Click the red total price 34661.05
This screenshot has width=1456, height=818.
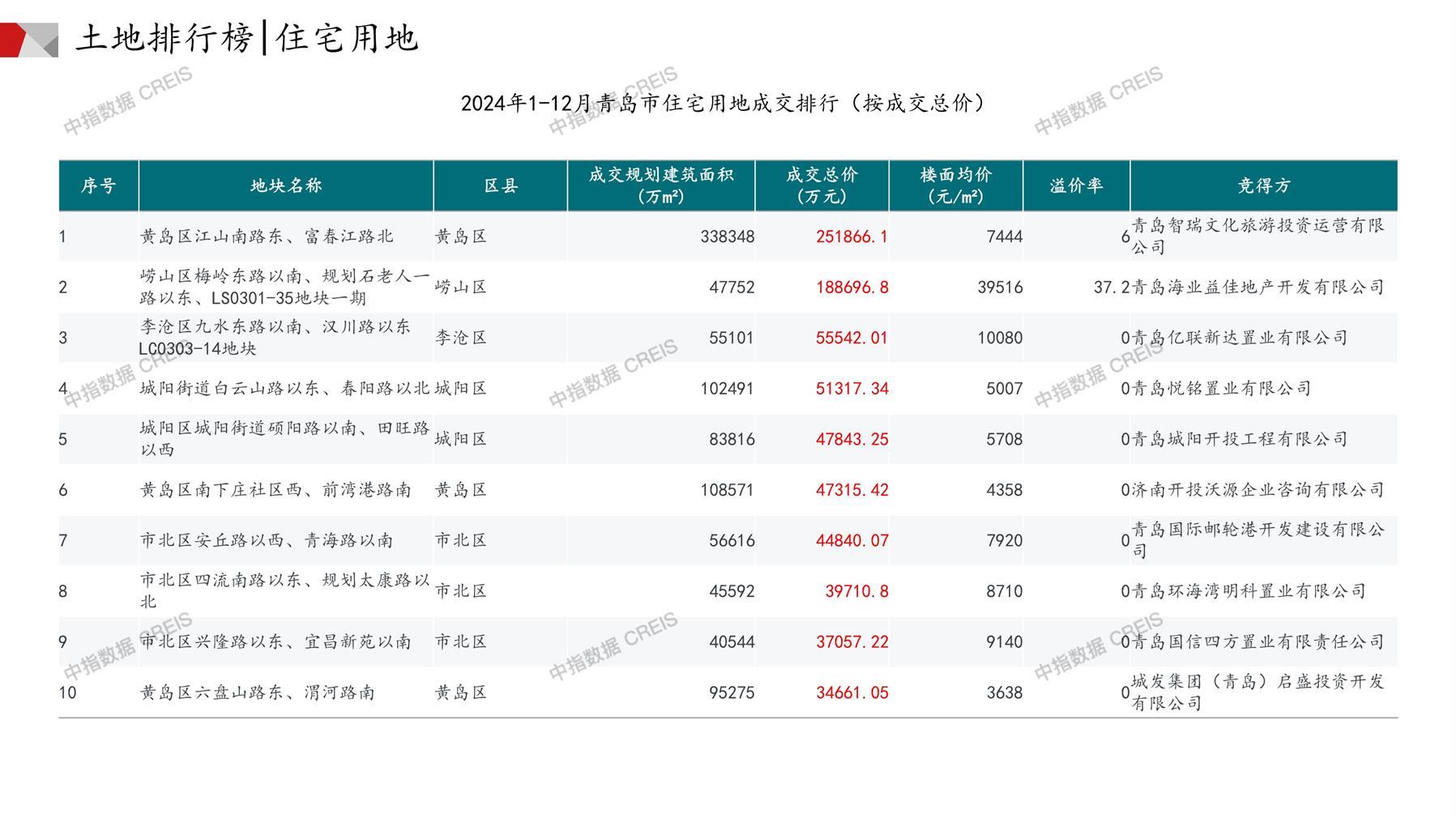click(x=852, y=692)
